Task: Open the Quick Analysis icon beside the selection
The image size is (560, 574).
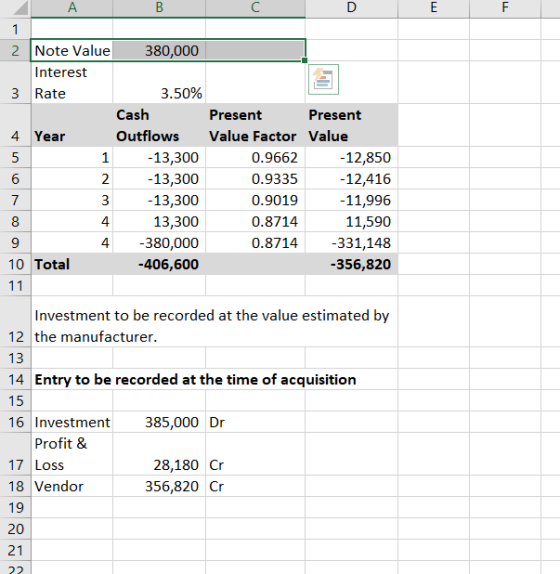Action: (x=323, y=79)
